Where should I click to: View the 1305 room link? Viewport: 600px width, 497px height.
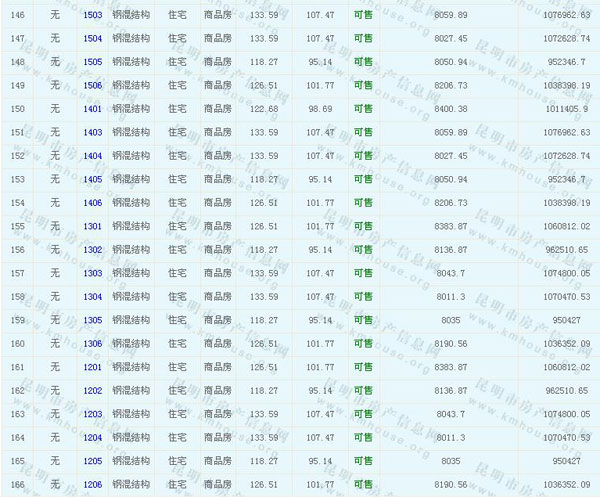coord(92,320)
